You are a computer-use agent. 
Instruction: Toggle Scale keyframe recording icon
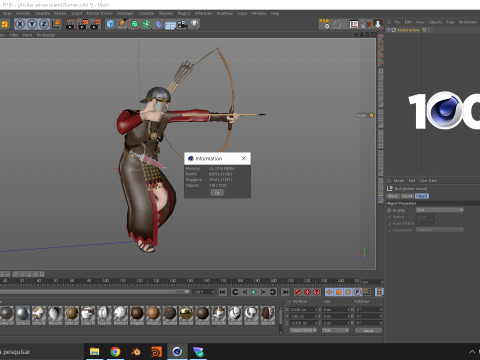pos(339,292)
